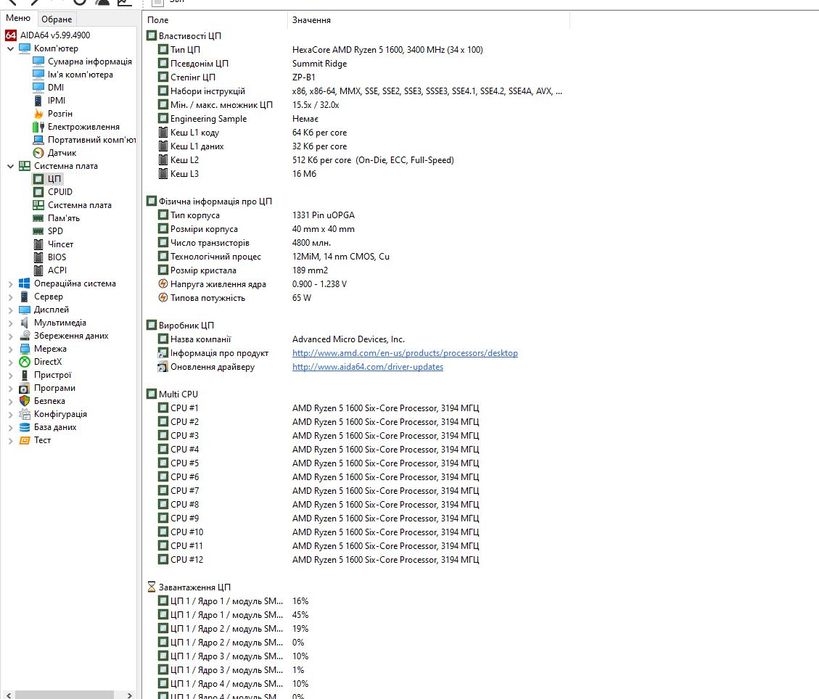Select the Безпека shield icon
Image resolution: width=819 pixels, height=699 pixels.
(24, 401)
